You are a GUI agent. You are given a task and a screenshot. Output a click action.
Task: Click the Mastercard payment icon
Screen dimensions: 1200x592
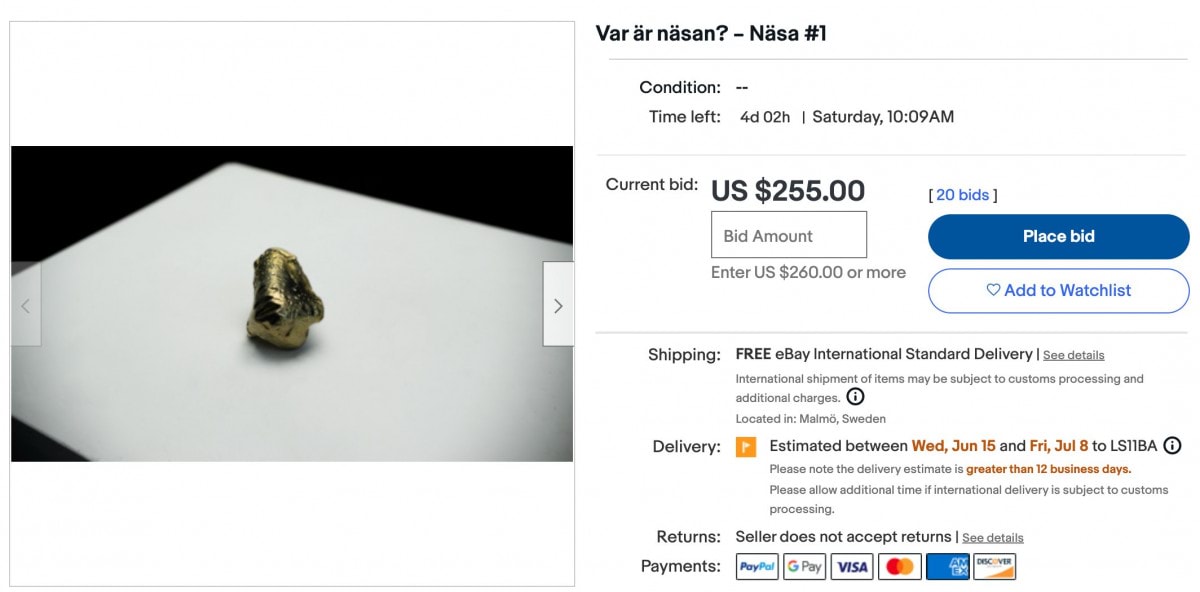click(x=899, y=567)
